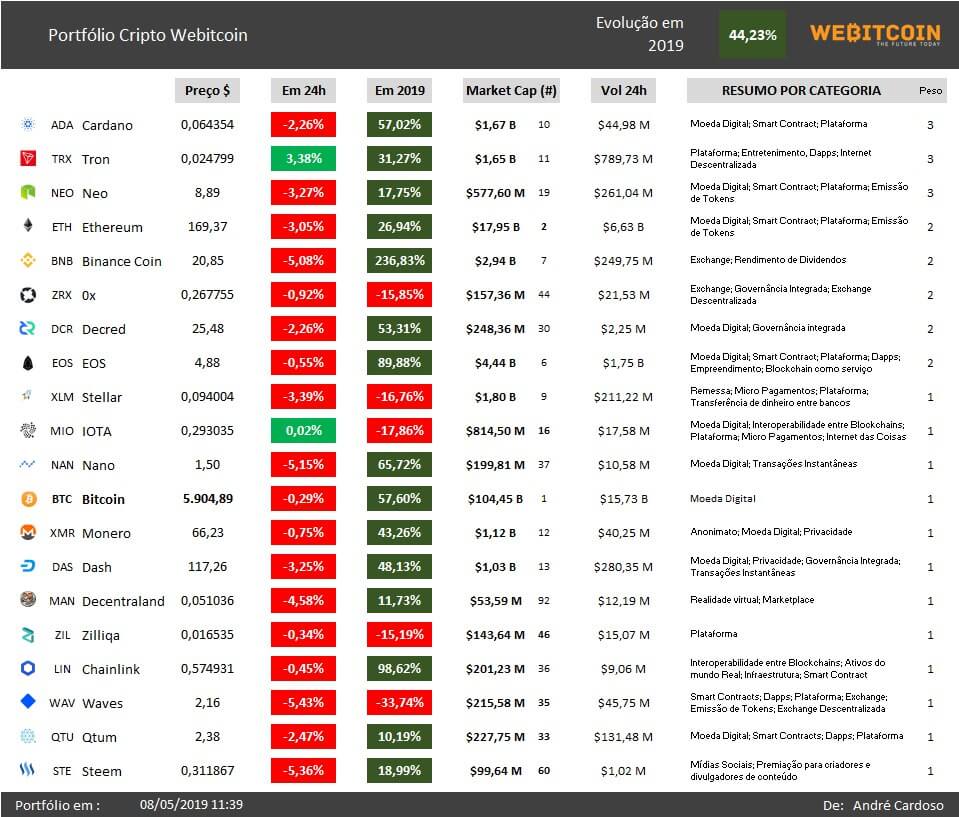Click the Portfólio Cripto Webitcoin title
Image resolution: width=959 pixels, height=817 pixels.
148,35
